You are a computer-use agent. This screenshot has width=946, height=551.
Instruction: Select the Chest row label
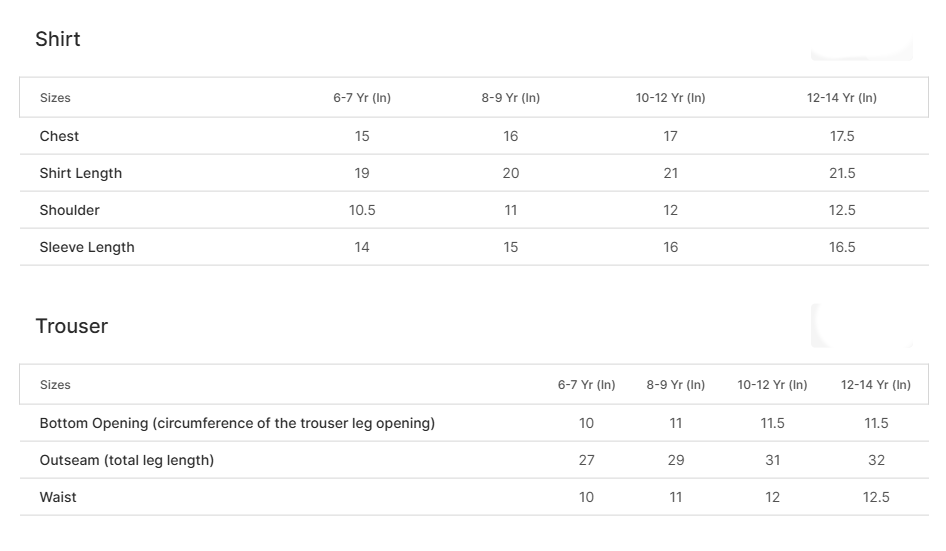(x=59, y=136)
